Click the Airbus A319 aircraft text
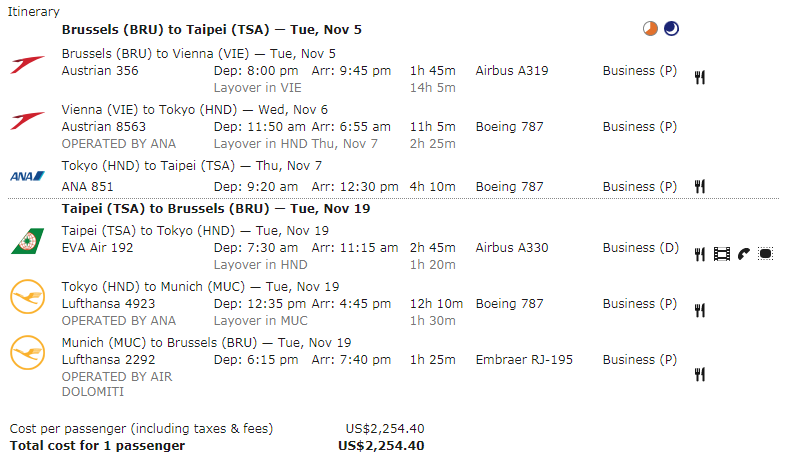The width and height of the screenshot is (789, 457). (x=512, y=71)
